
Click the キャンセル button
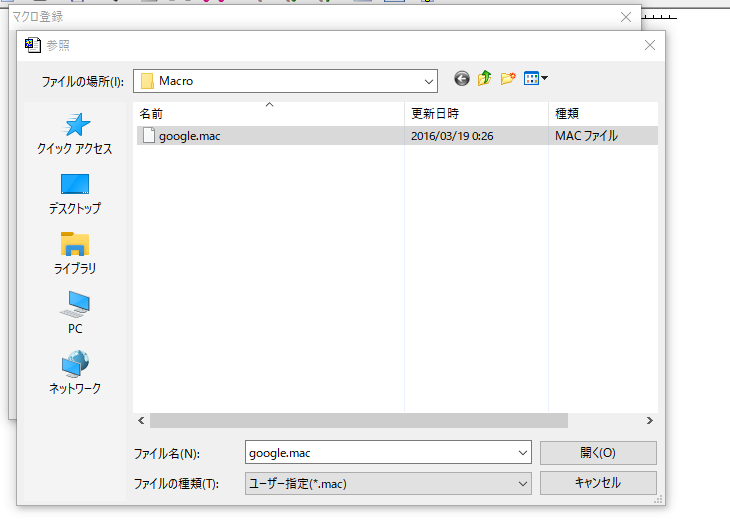click(x=598, y=483)
